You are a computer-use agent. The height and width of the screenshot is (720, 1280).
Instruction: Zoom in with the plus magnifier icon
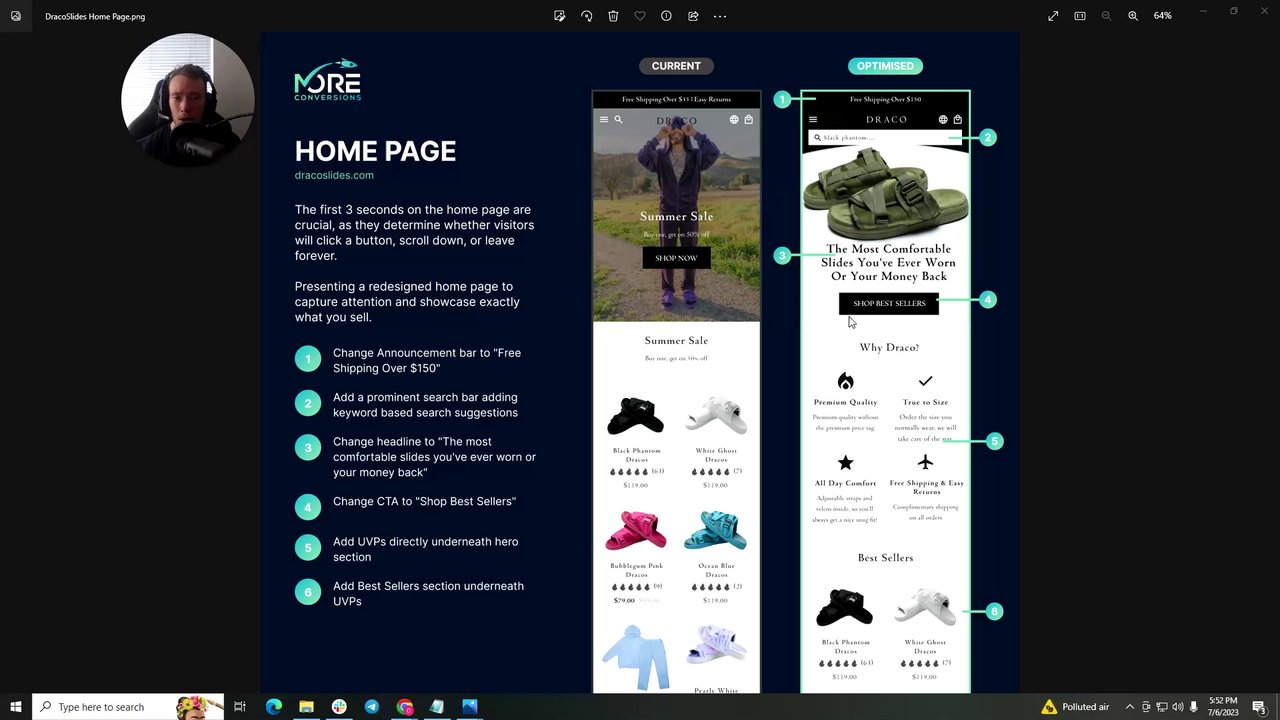pyautogui.click(x=1133, y=16)
